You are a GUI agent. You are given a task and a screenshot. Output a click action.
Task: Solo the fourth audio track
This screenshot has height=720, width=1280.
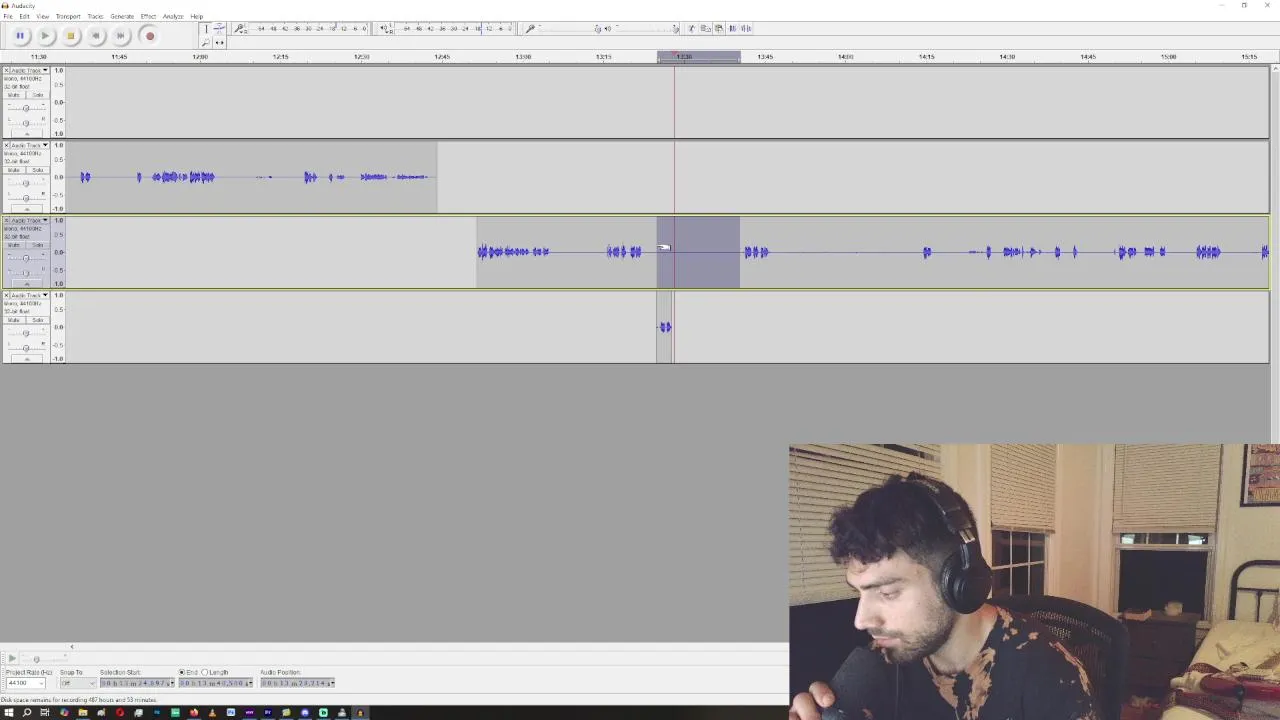click(x=37, y=320)
